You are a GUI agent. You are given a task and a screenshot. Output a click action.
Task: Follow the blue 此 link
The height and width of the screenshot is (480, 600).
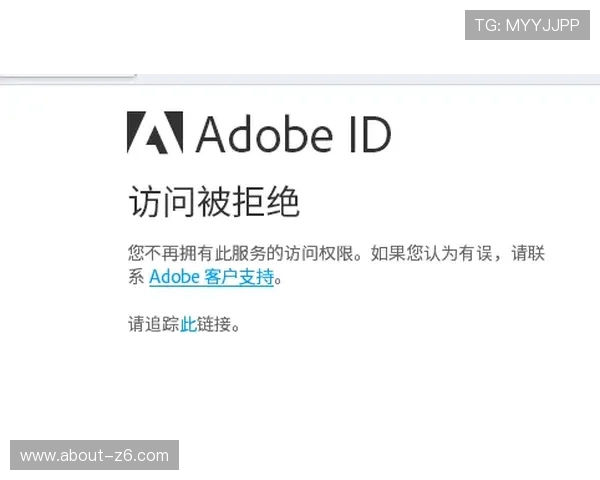coord(188,324)
